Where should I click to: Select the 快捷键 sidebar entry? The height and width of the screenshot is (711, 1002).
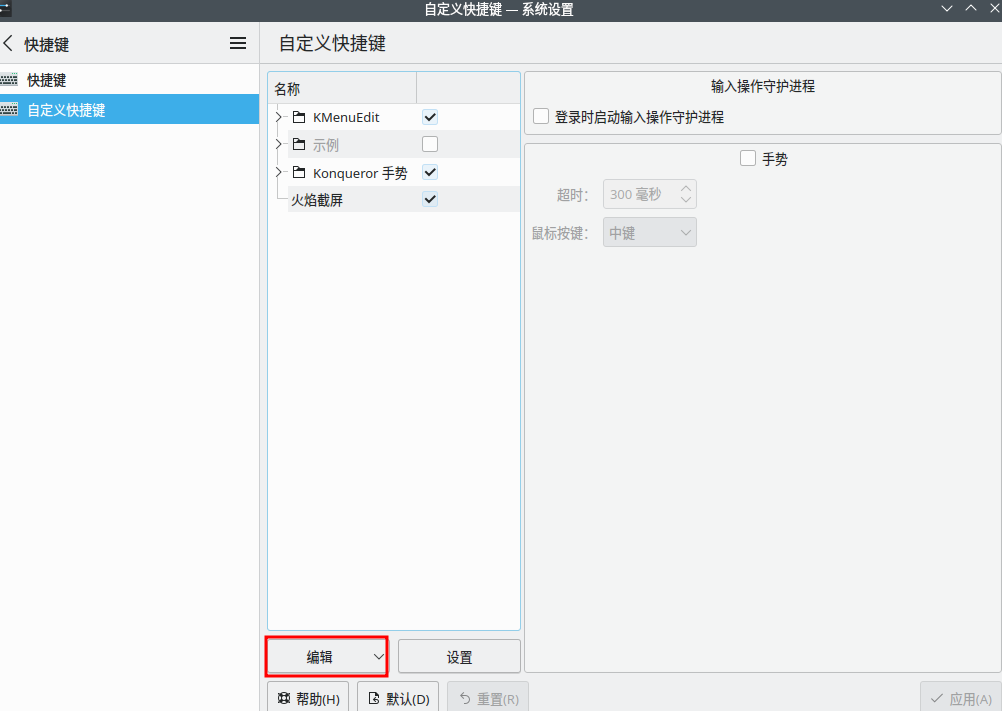(129, 80)
